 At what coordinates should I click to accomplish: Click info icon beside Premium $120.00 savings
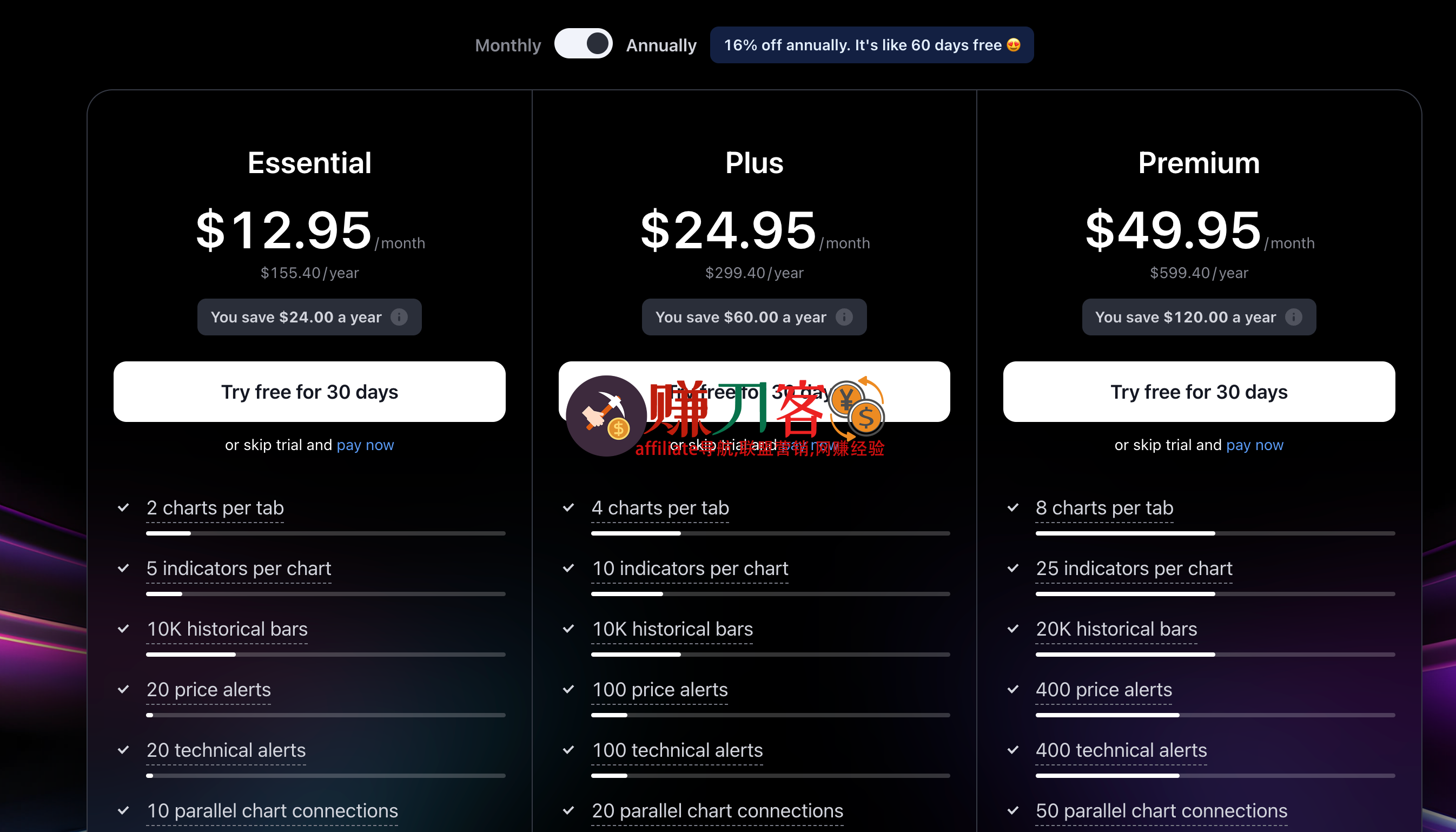point(1293,316)
